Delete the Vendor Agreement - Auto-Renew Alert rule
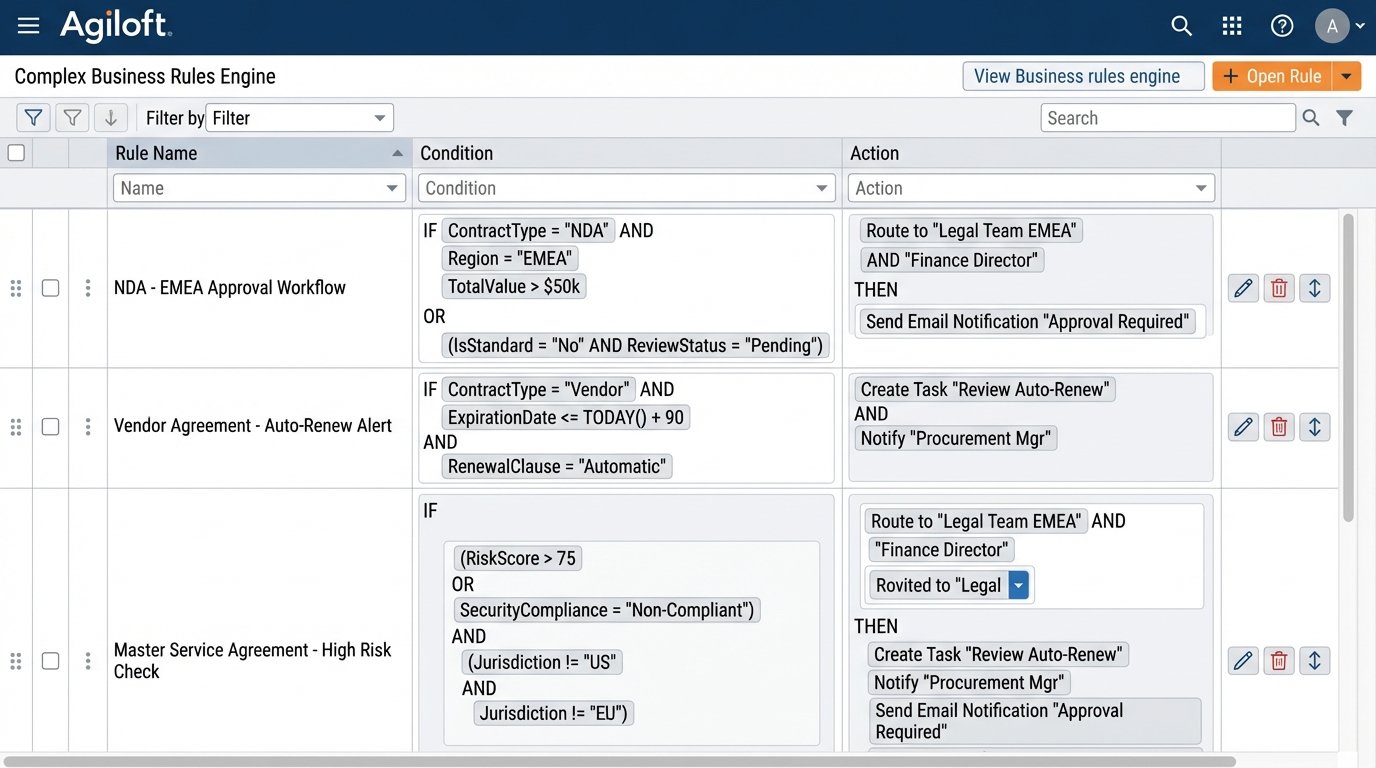 [x=1278, y=426]
